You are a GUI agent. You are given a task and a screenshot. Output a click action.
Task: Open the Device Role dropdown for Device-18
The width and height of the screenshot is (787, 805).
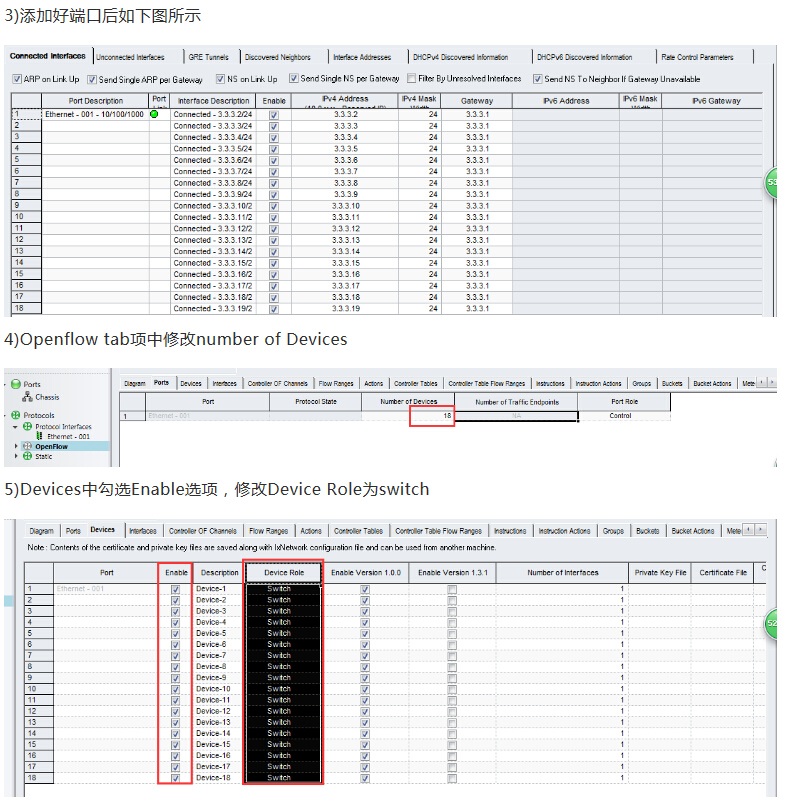284,778
